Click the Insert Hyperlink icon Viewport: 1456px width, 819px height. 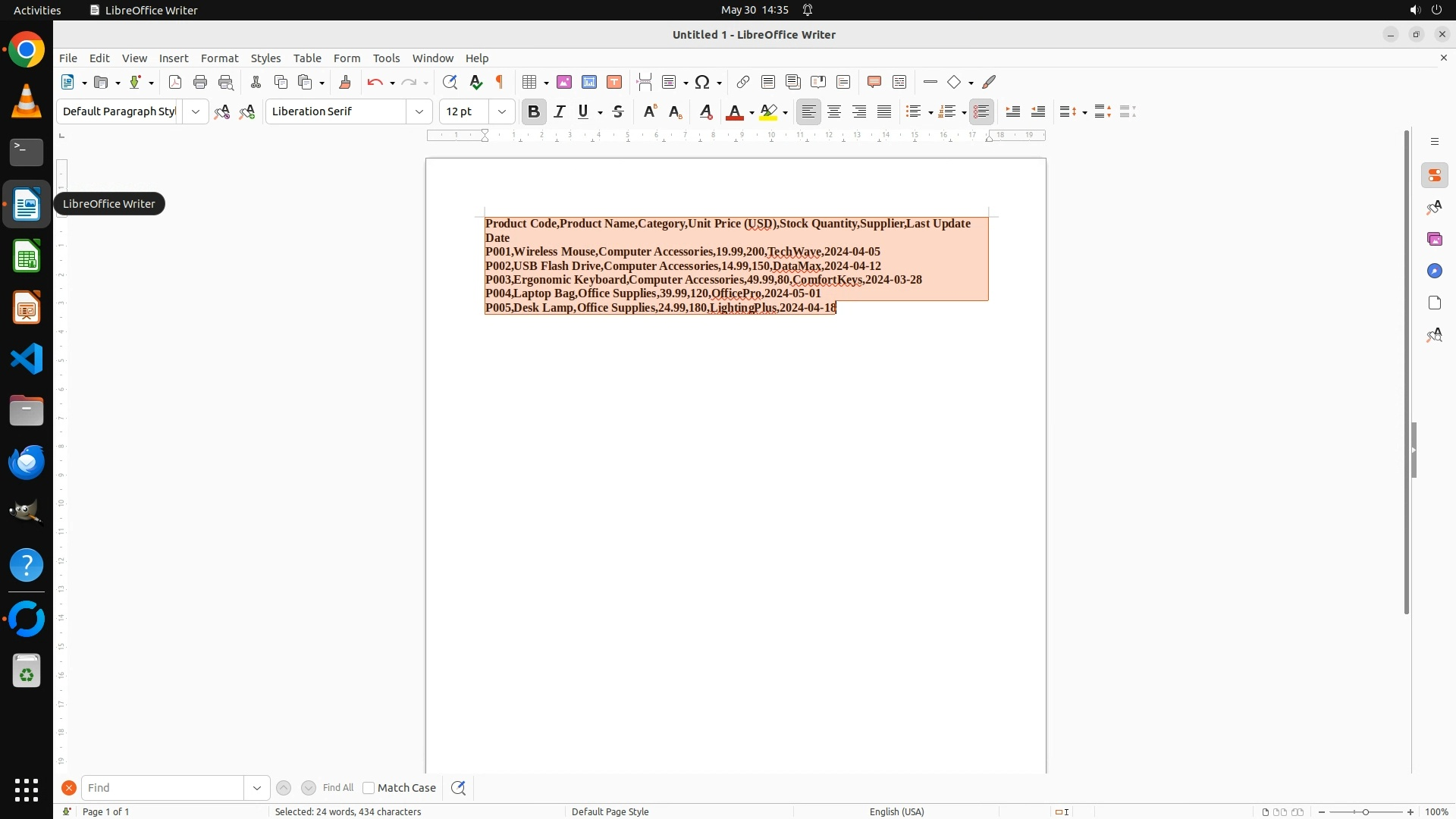(x=743, y=82)
